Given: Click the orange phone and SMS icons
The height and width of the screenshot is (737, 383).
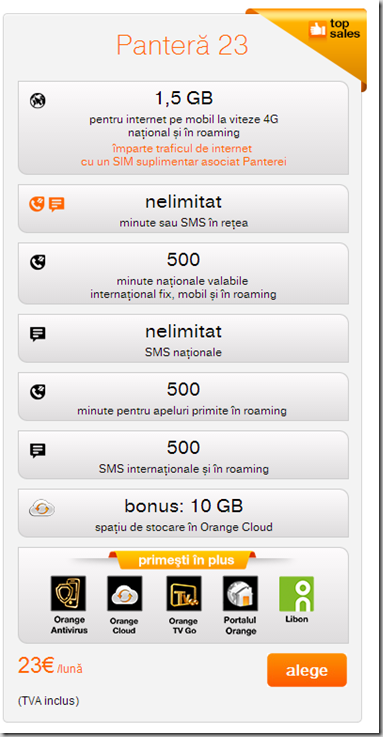Looking at the screenshot, I should pos(47,204).
